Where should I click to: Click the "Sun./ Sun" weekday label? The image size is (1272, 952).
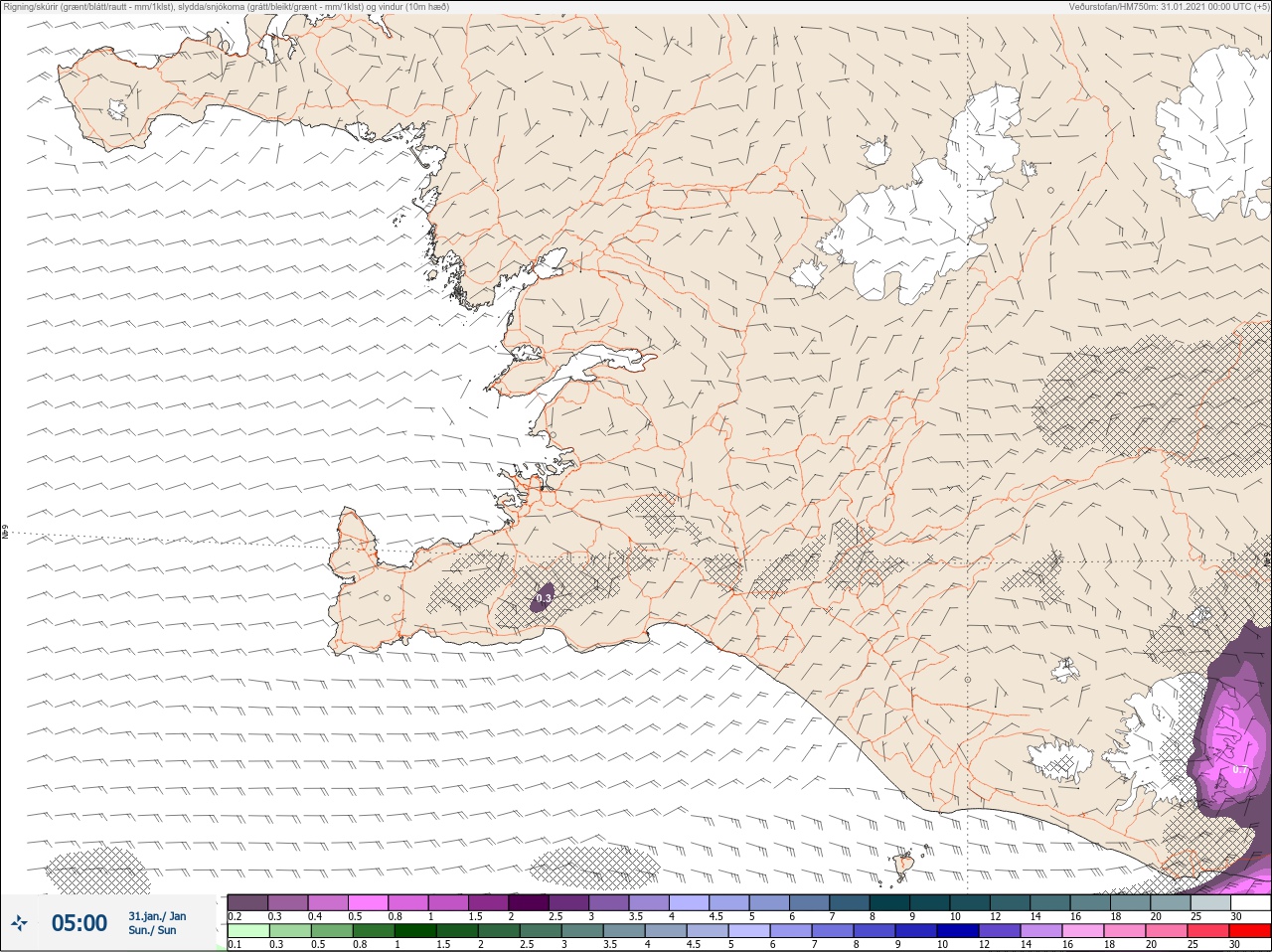pyautogui.click(x=152, y=930)
